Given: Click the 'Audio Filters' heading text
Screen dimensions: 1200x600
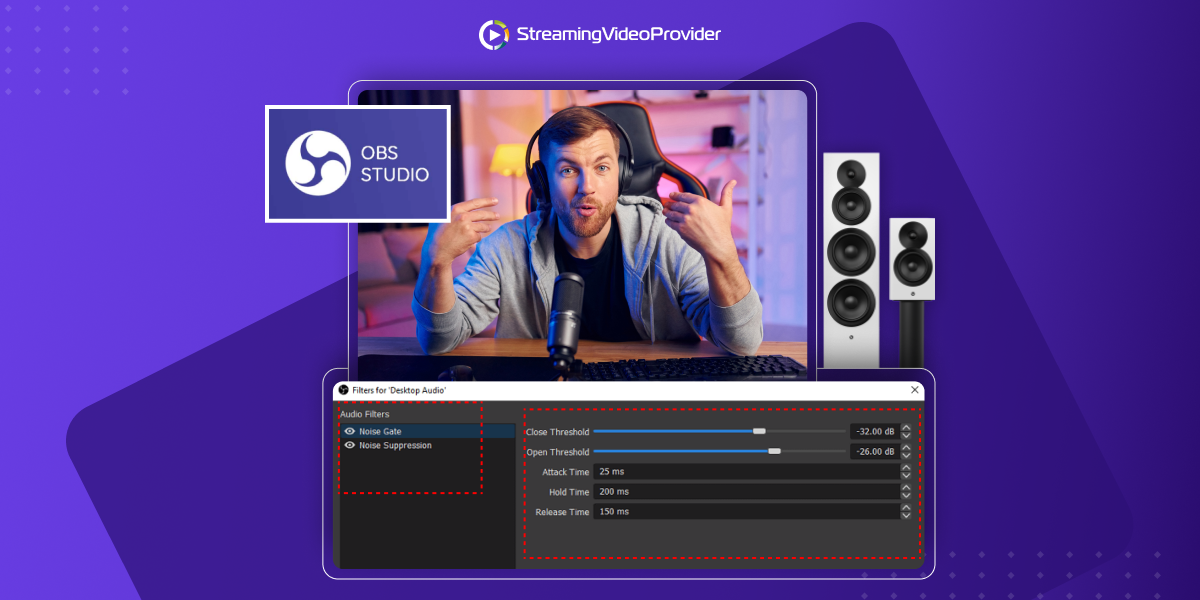Looking at the screenshot, I should 365,414.
